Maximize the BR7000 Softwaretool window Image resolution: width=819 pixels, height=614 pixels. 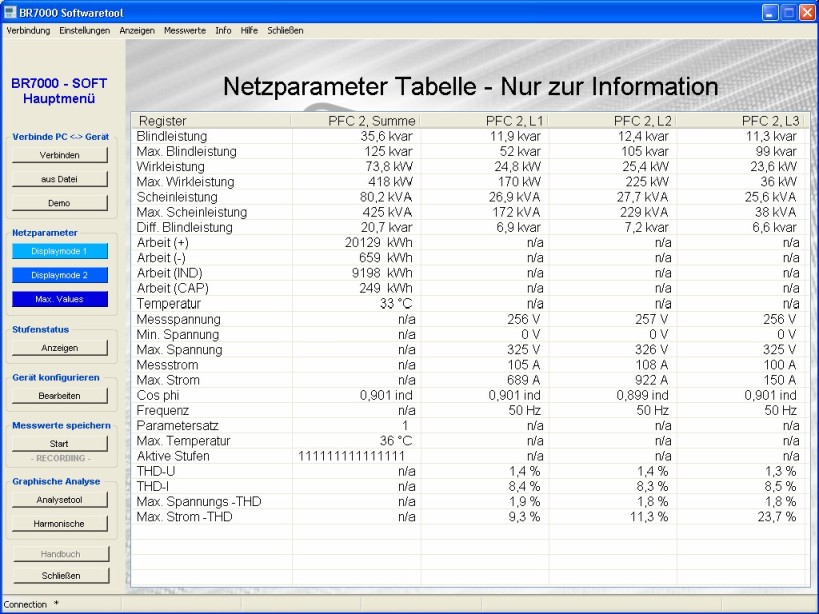pos(789,13)
